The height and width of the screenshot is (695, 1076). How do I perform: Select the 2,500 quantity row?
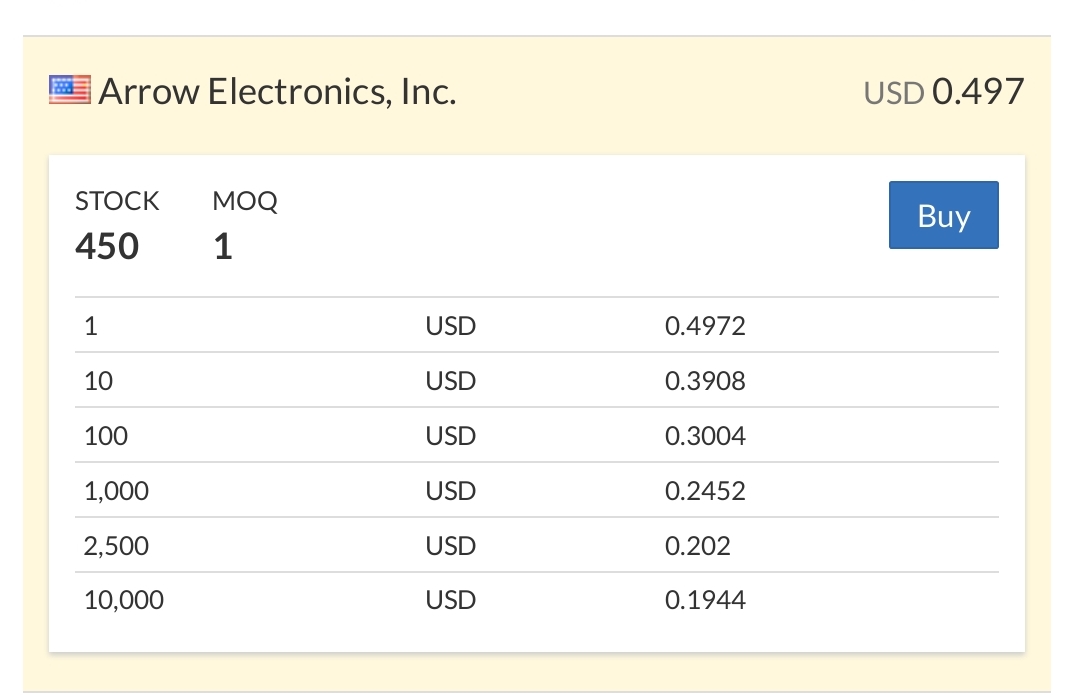point(537,545)
